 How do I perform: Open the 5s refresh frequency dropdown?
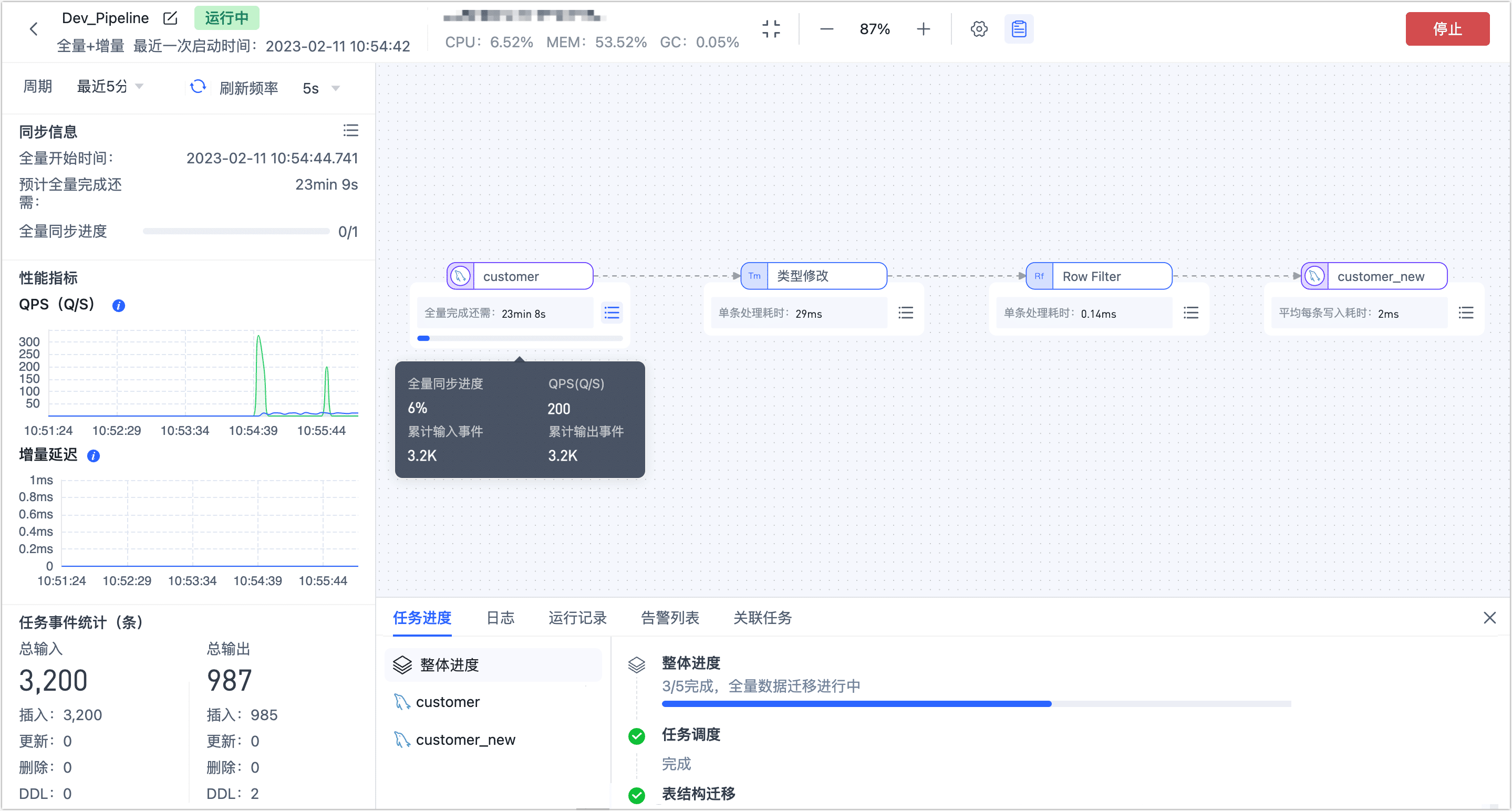tap(320, 87)
